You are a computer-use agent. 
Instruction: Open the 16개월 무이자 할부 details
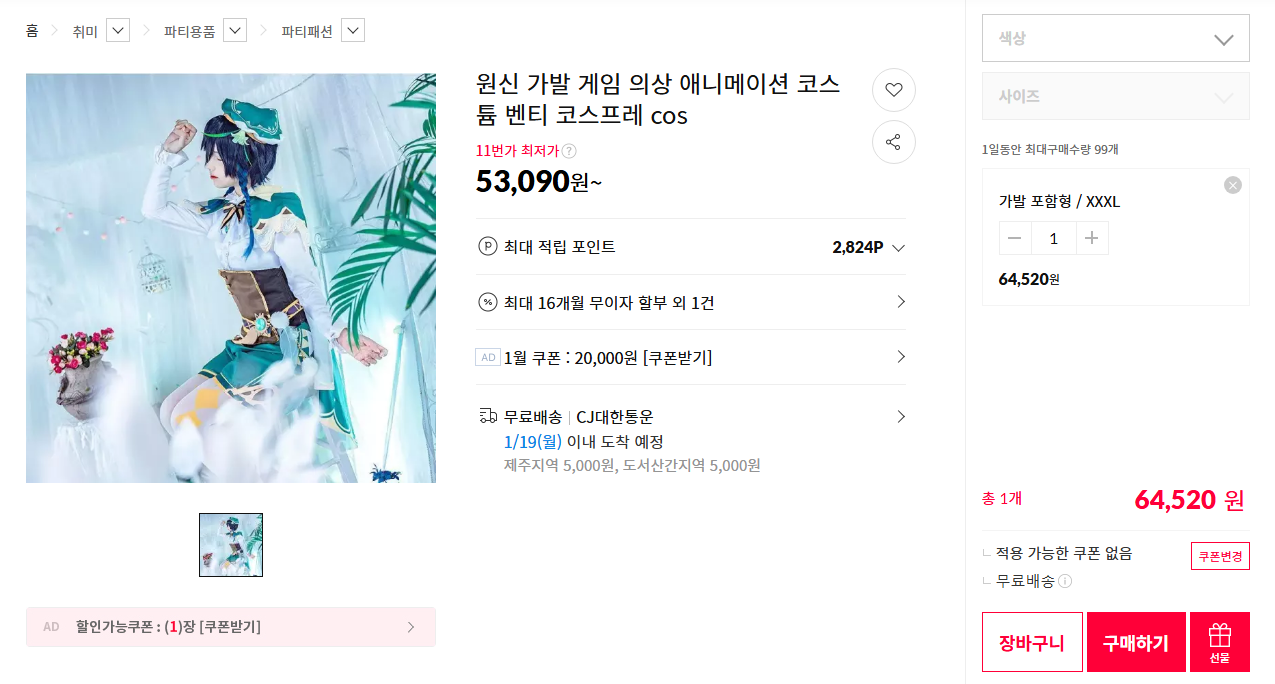[x=691, y=302]
